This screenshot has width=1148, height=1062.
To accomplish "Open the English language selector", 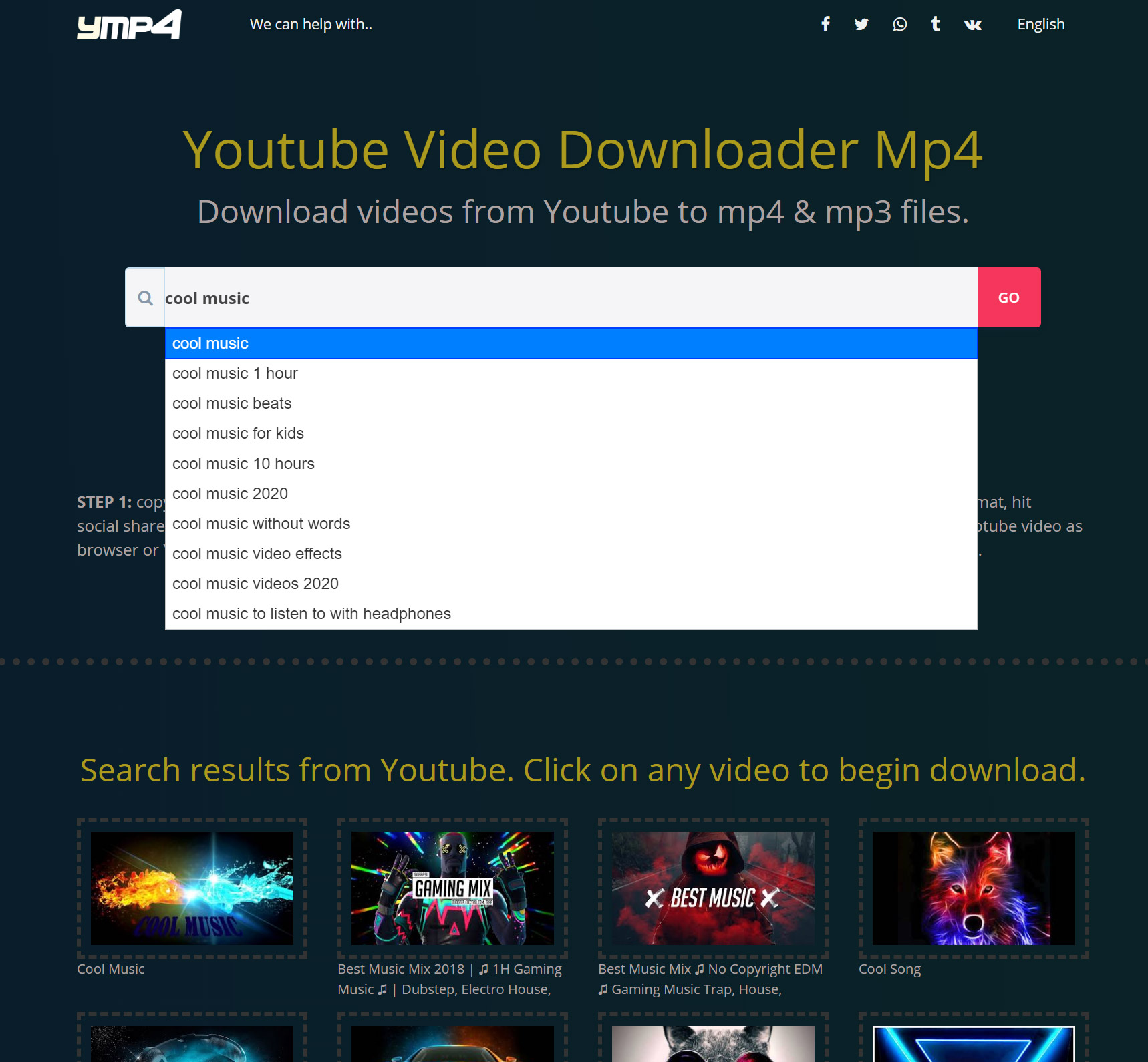I will click(x=1040, y=25).
